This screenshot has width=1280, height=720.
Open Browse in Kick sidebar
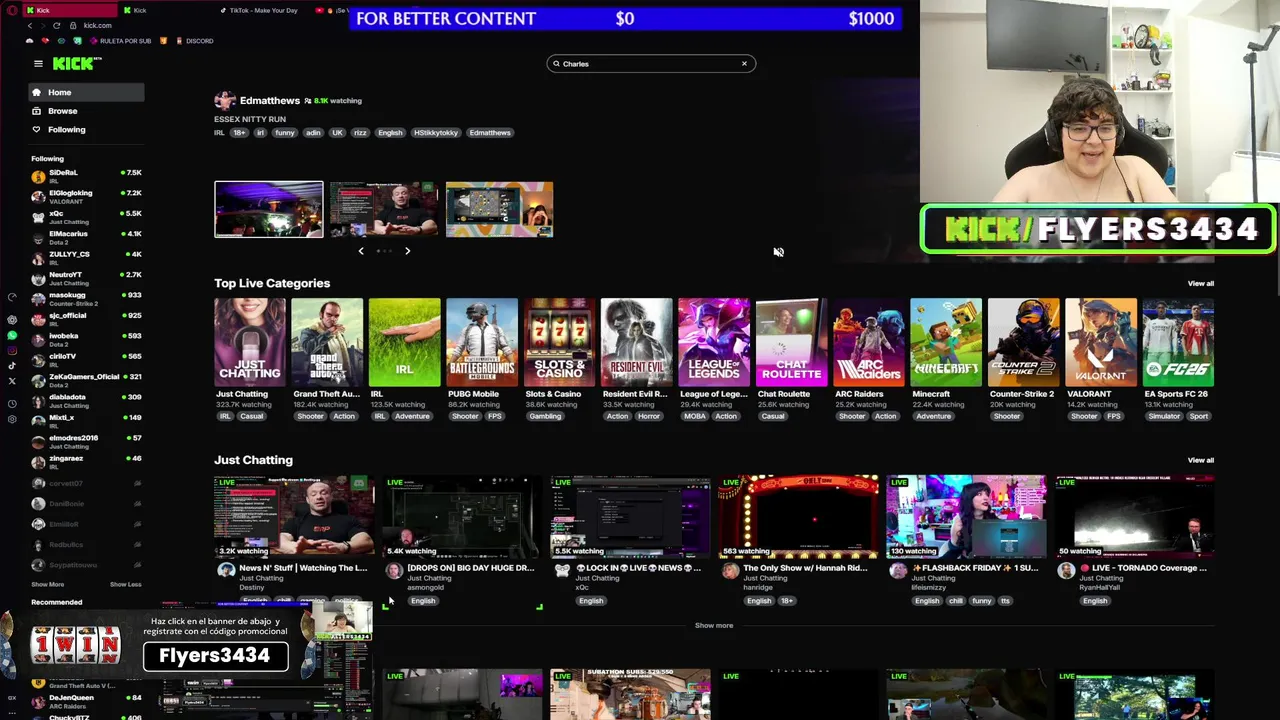(86, 111)
